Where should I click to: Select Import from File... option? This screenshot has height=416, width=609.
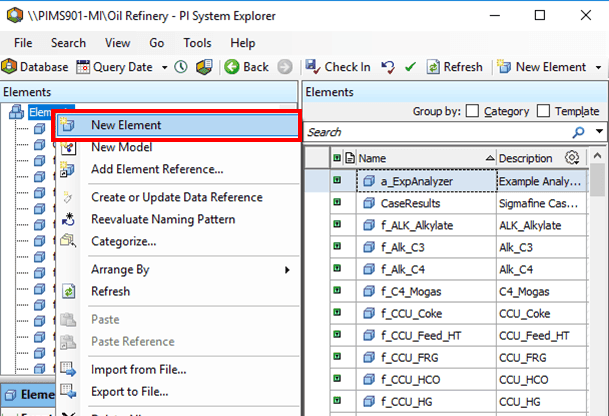[136, 369]
